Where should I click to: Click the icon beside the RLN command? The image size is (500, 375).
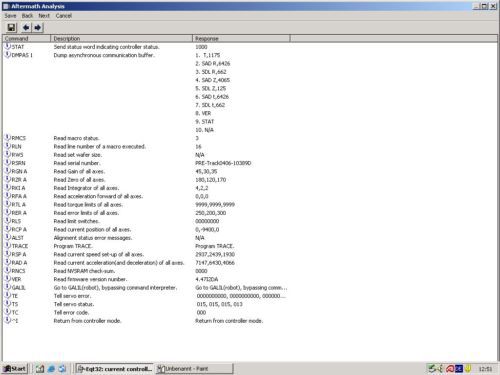(x=7, y=146)
